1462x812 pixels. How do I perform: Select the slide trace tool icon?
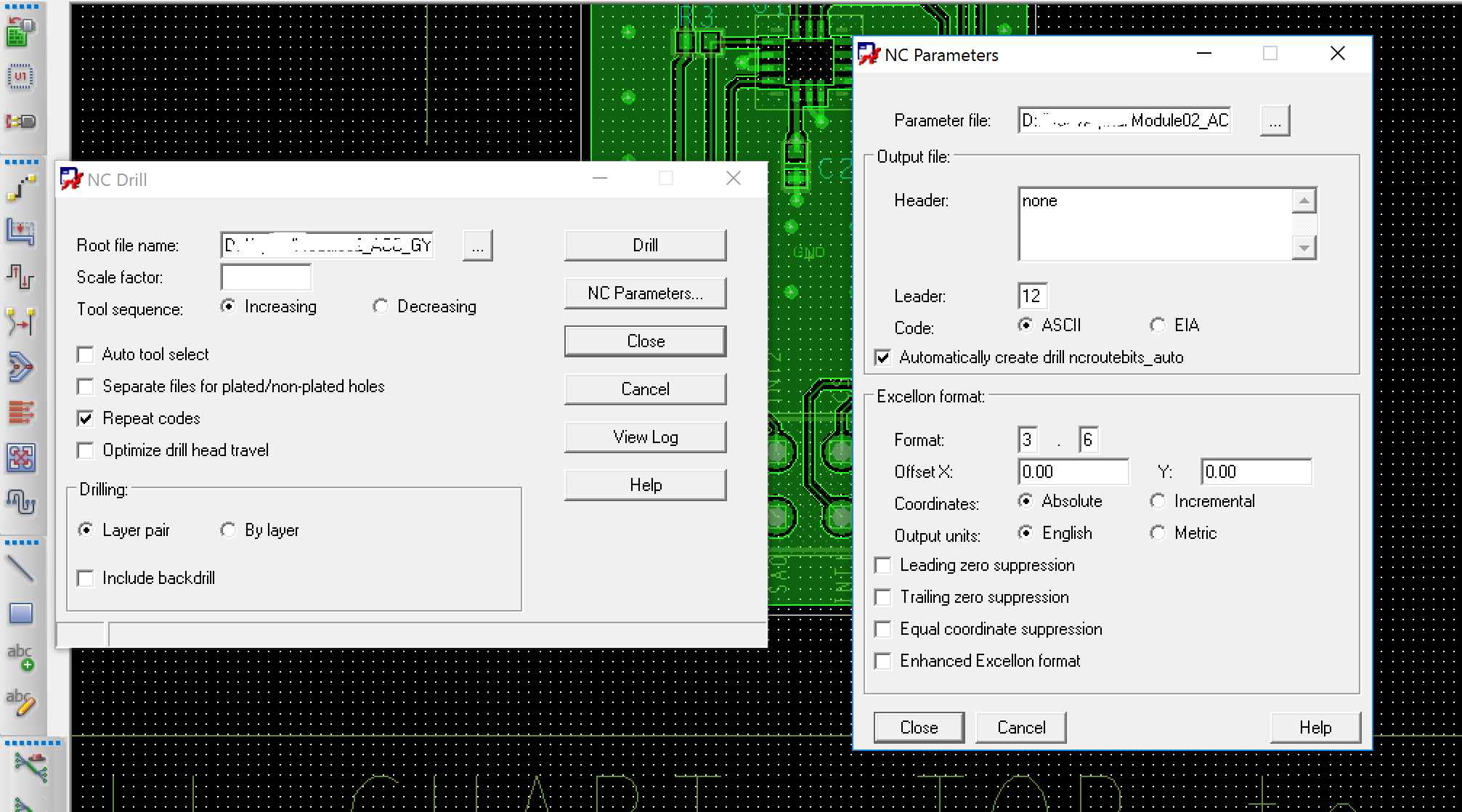point(20,232)
